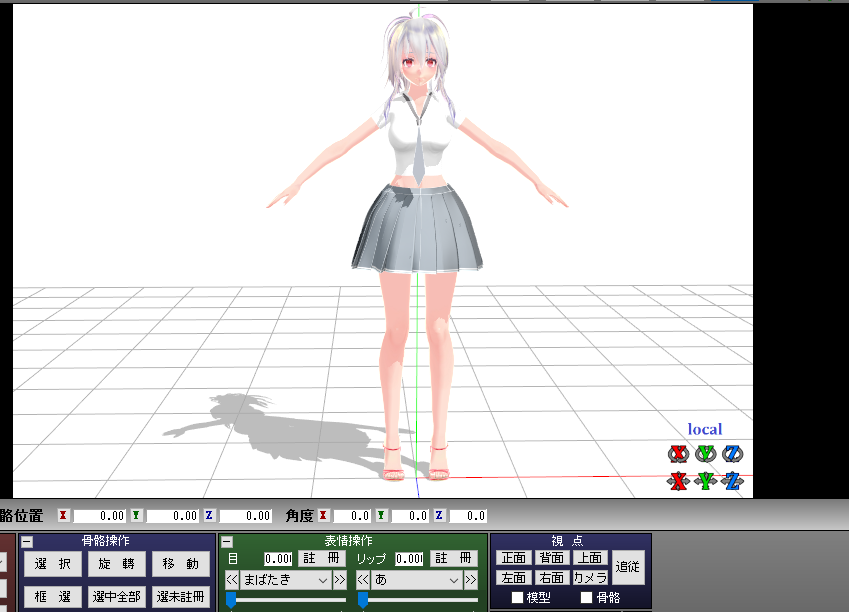Collapse the 骨骼操作 panel with minus icon
The width and height of the screenshot is (849, 612).
point(27,541)
